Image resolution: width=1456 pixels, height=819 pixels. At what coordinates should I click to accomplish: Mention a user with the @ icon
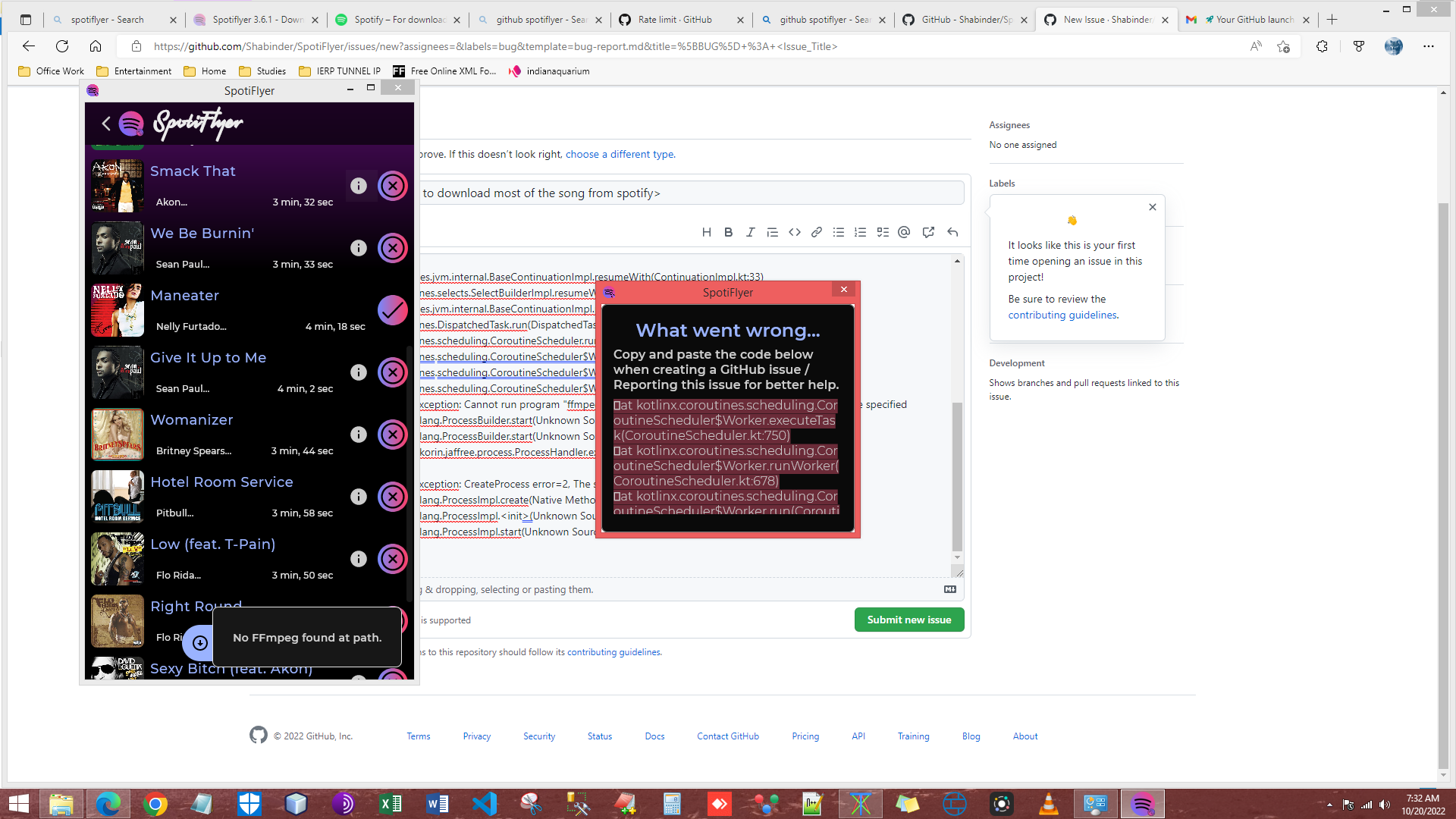904,232
